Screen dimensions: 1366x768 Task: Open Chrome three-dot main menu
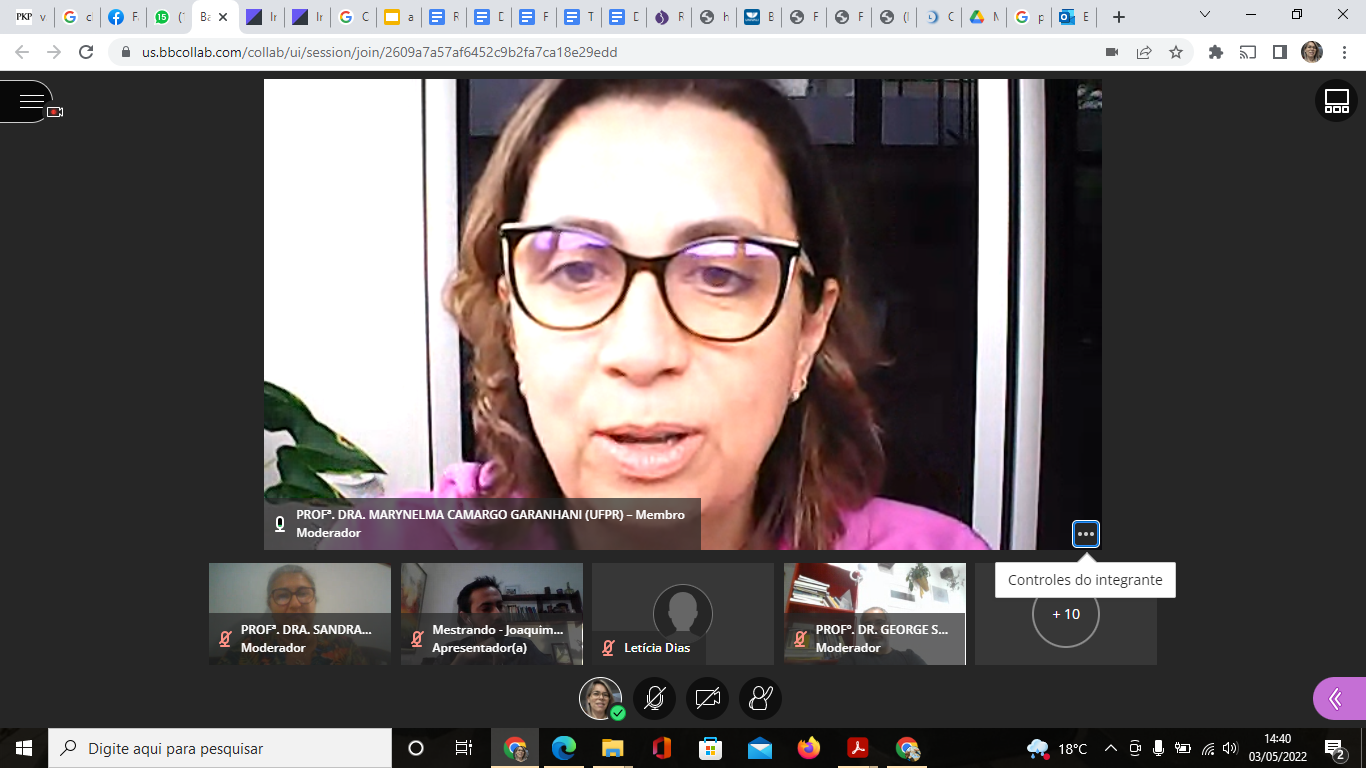(x=1344, y=52)
